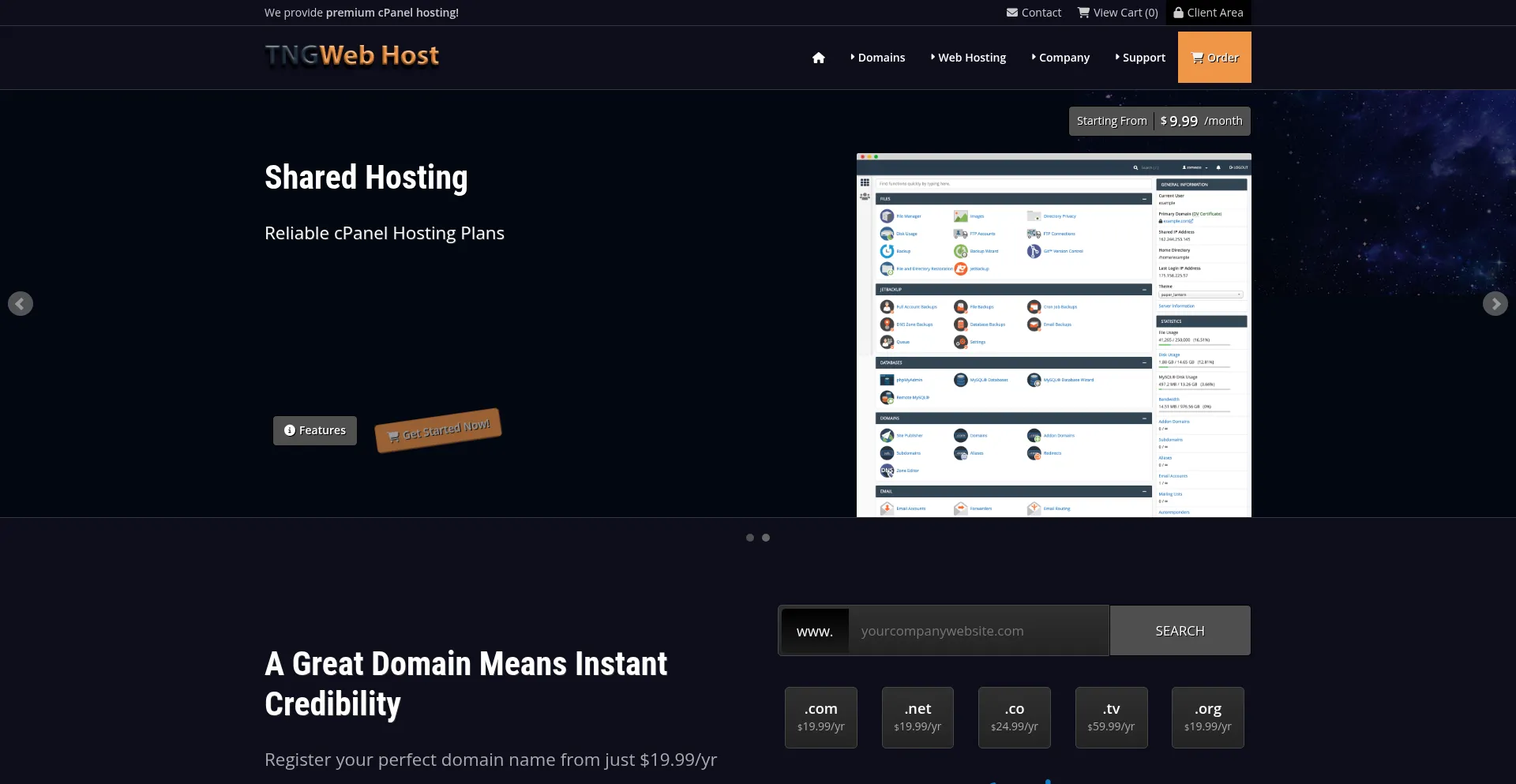The width and height of the screenshot is (1516, 784).
Task: Select the .com $19.99/yr tile
Action: 821,718
